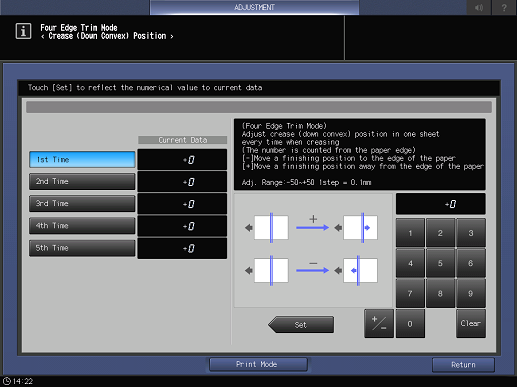Tap keypad number 5
The width and height of the screenshot is (517, 387).
440,263
